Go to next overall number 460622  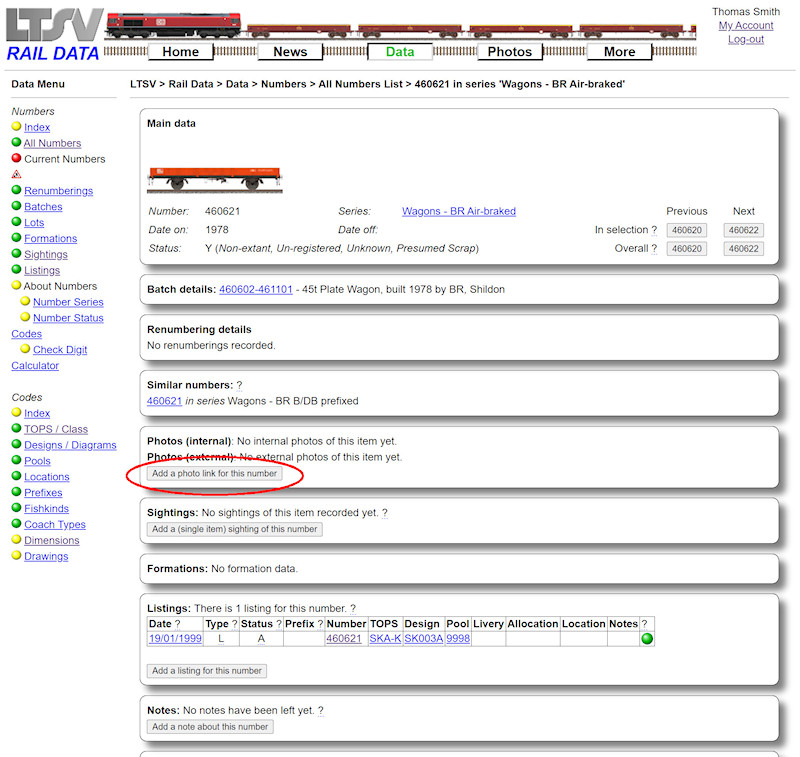(x=743, y=249)
